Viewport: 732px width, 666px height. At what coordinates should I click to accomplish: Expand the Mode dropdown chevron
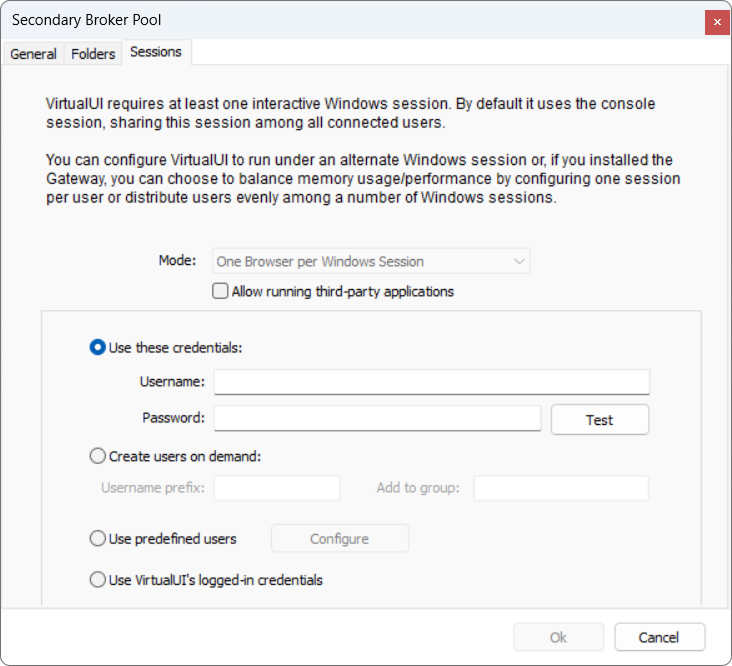519,261
